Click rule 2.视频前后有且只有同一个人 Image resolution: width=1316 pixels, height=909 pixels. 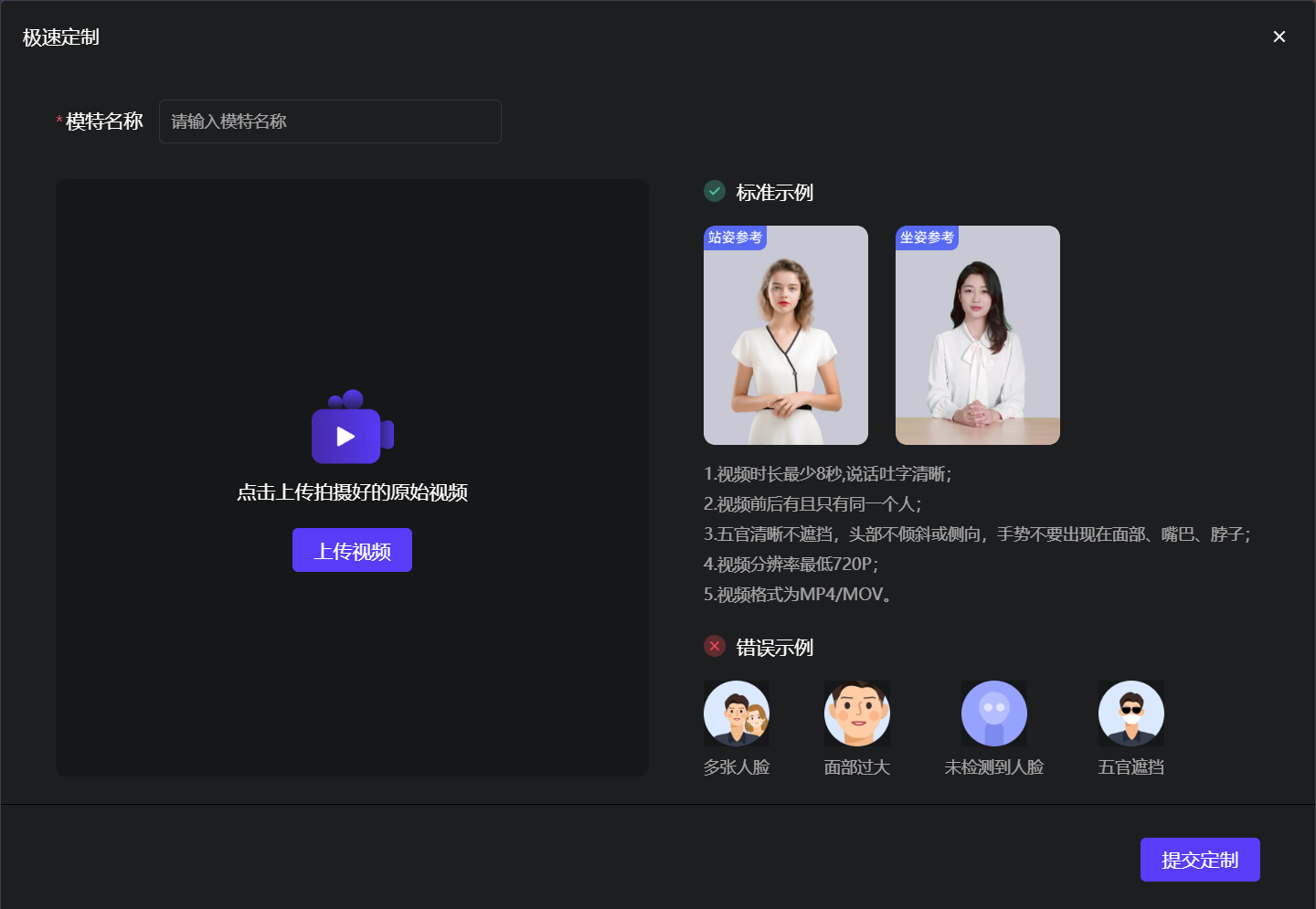tap(812, 504)
